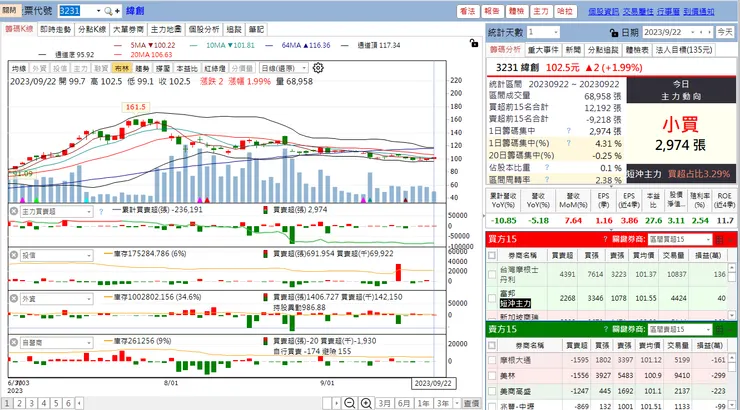Toggle the padlock icon beside 日期

pos(614,33)
